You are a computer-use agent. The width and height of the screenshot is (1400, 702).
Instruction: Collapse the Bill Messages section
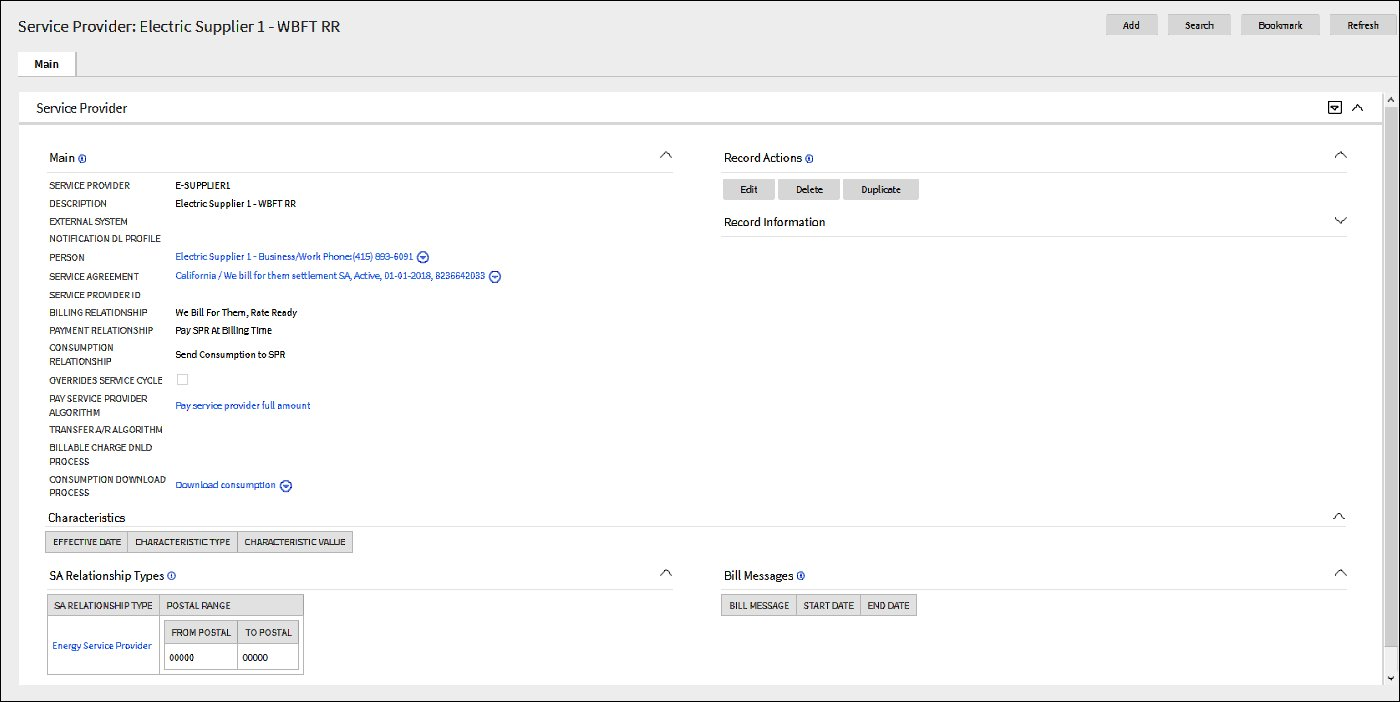[x=1340, y=572]
